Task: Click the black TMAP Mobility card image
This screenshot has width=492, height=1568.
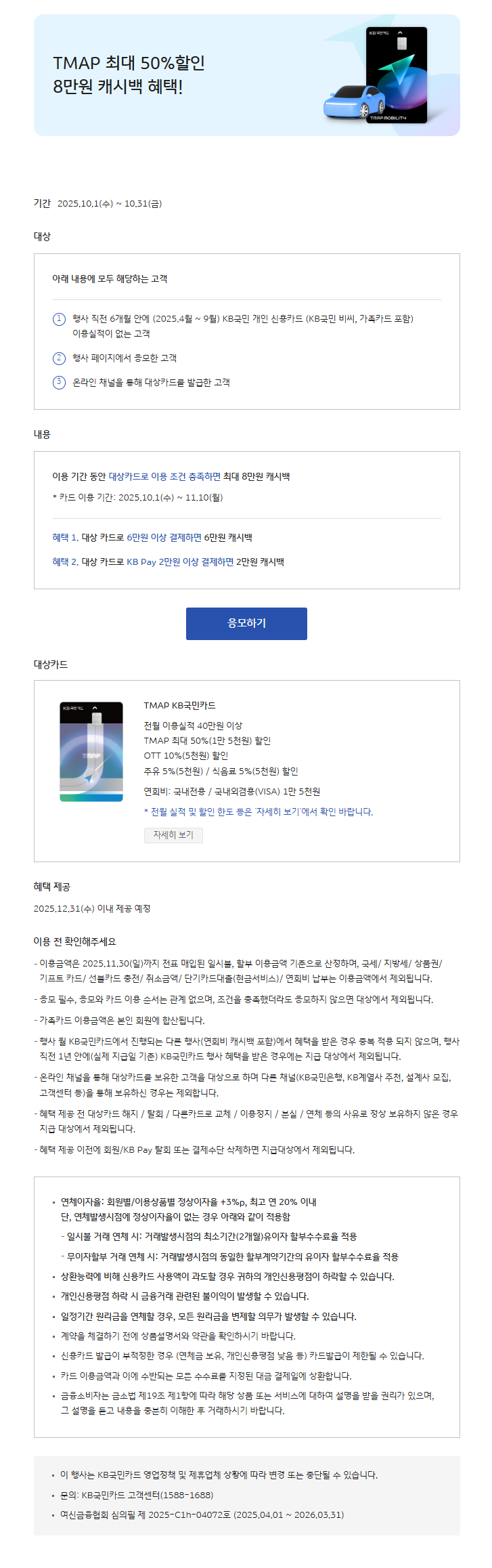Action: click(x=397, y=75)
